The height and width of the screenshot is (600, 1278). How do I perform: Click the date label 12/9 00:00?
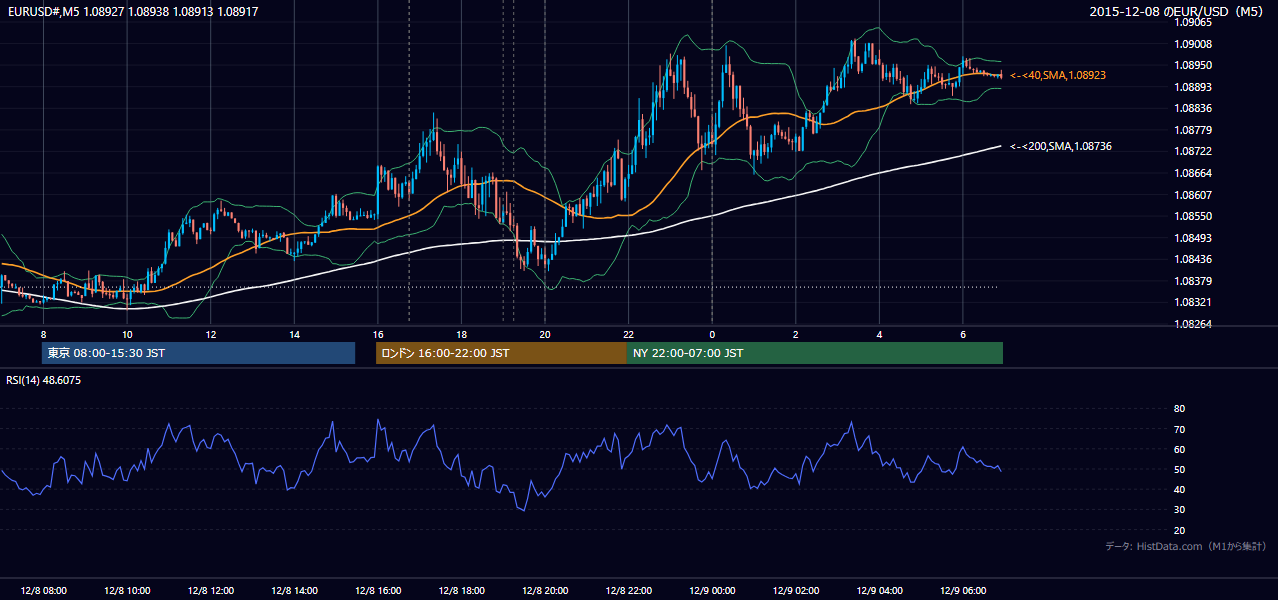[x=712, y=591]
